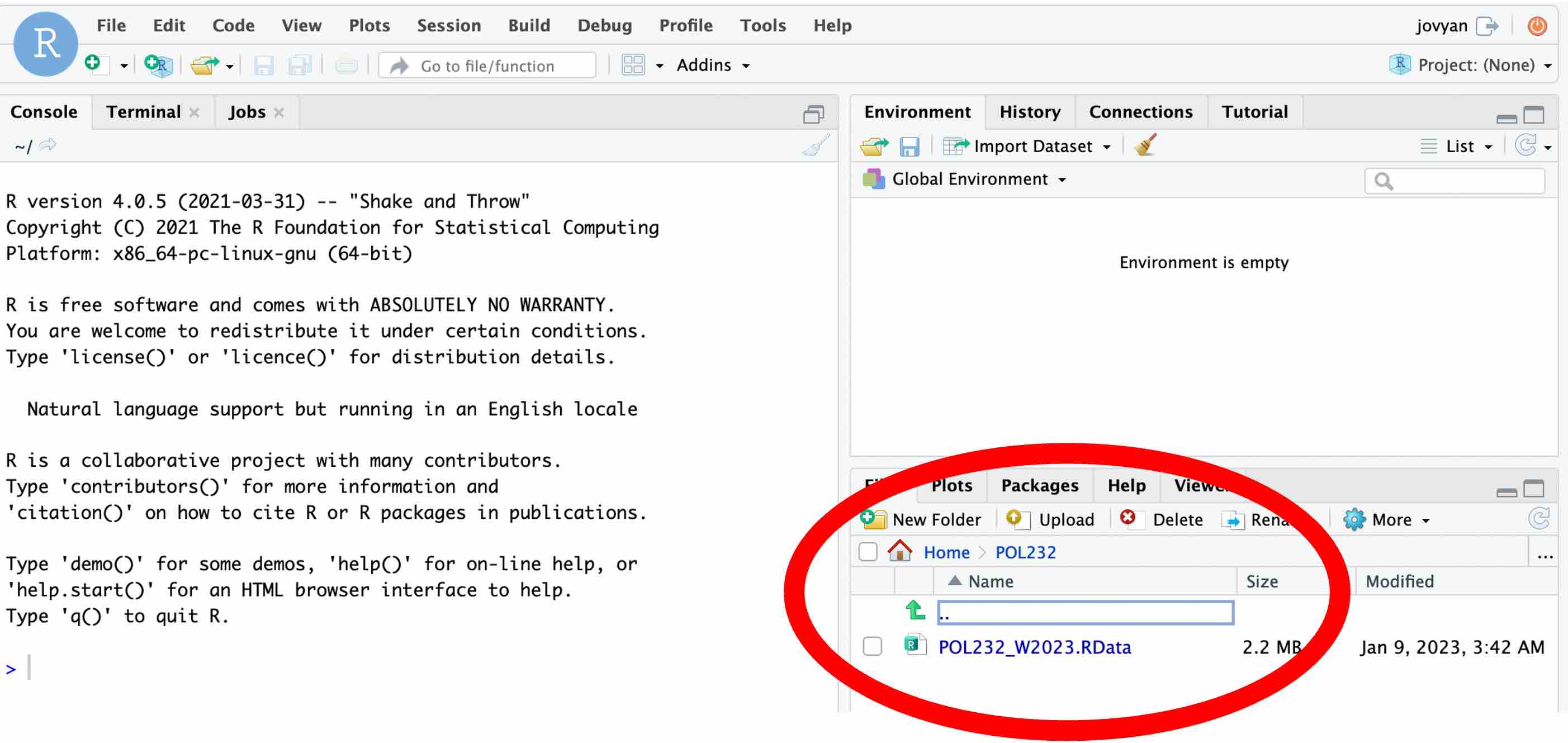
Task: Click the Go to file/function field
Action: click(486, 65)
